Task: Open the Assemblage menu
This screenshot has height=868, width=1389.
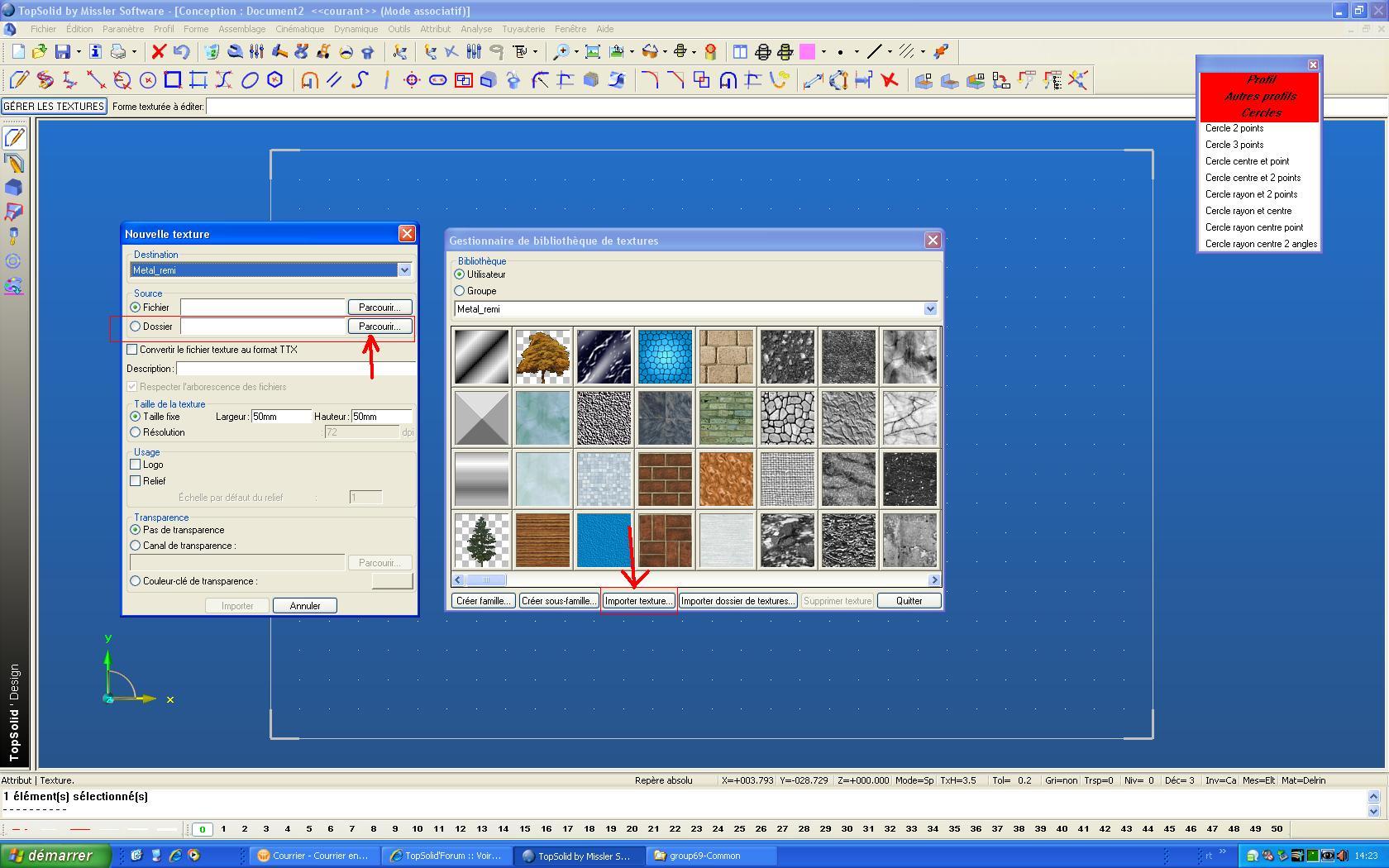Action: pos(241,29)
